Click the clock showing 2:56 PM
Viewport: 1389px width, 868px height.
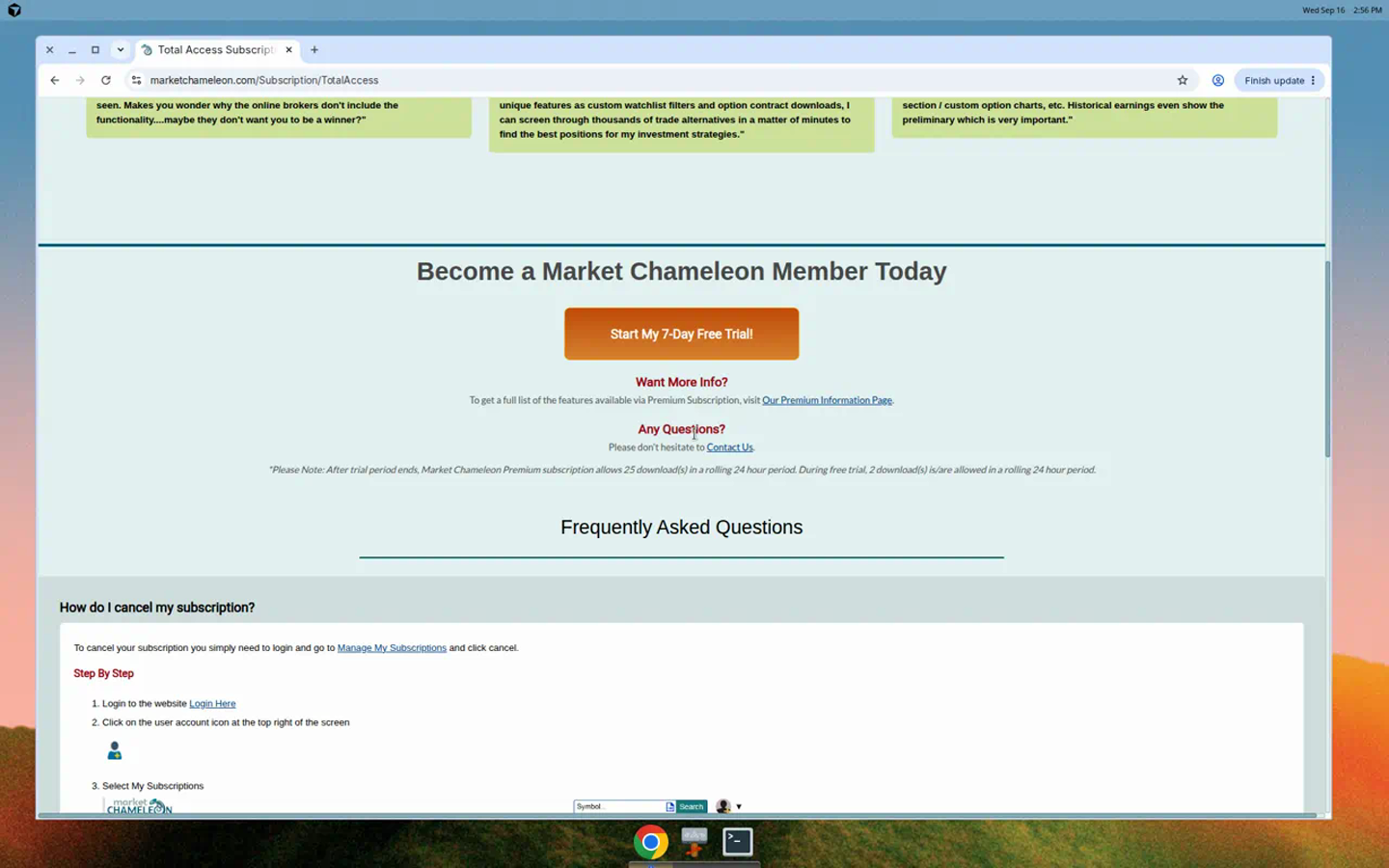[1368, 11]
